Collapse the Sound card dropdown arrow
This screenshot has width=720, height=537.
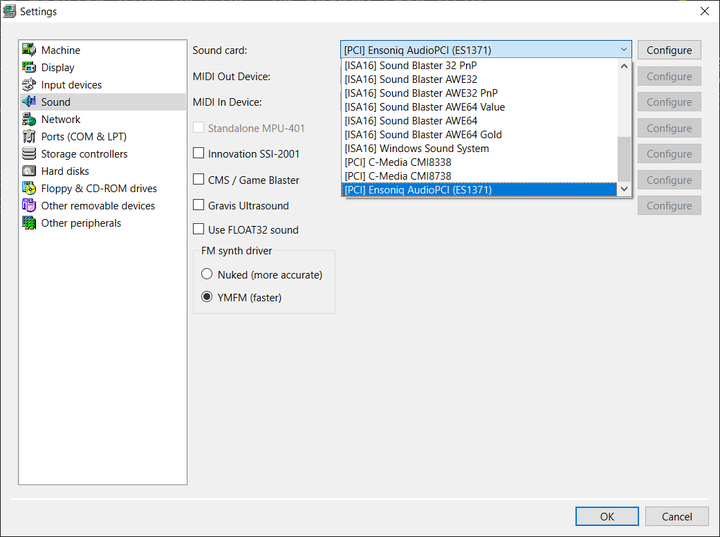click(x=624, y=50)
